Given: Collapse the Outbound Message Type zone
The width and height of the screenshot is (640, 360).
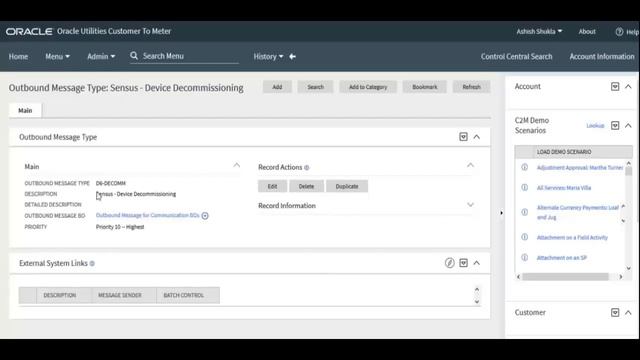Looking at the screenshot, I should [477, 137].
